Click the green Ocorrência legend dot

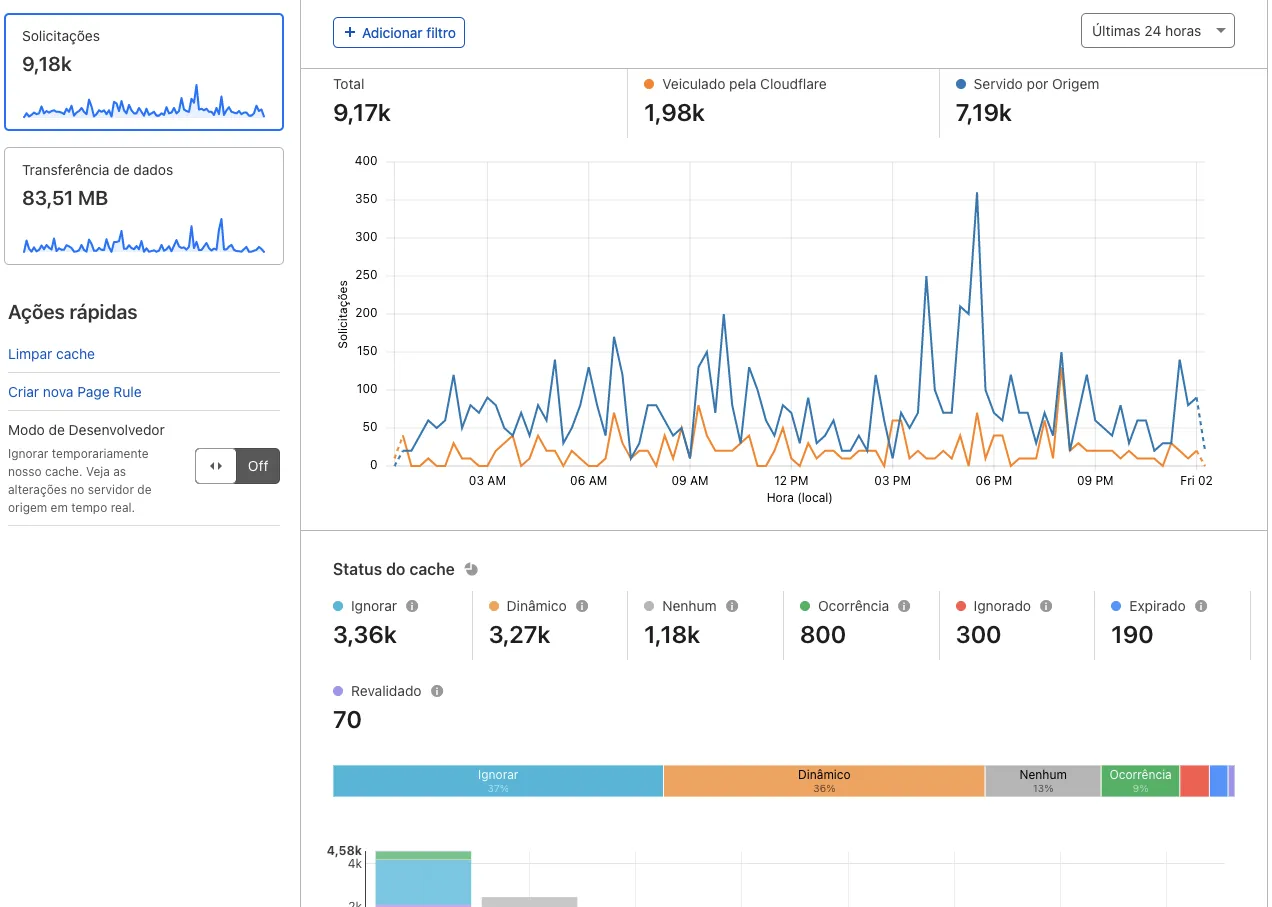click(x=805, y=606)
